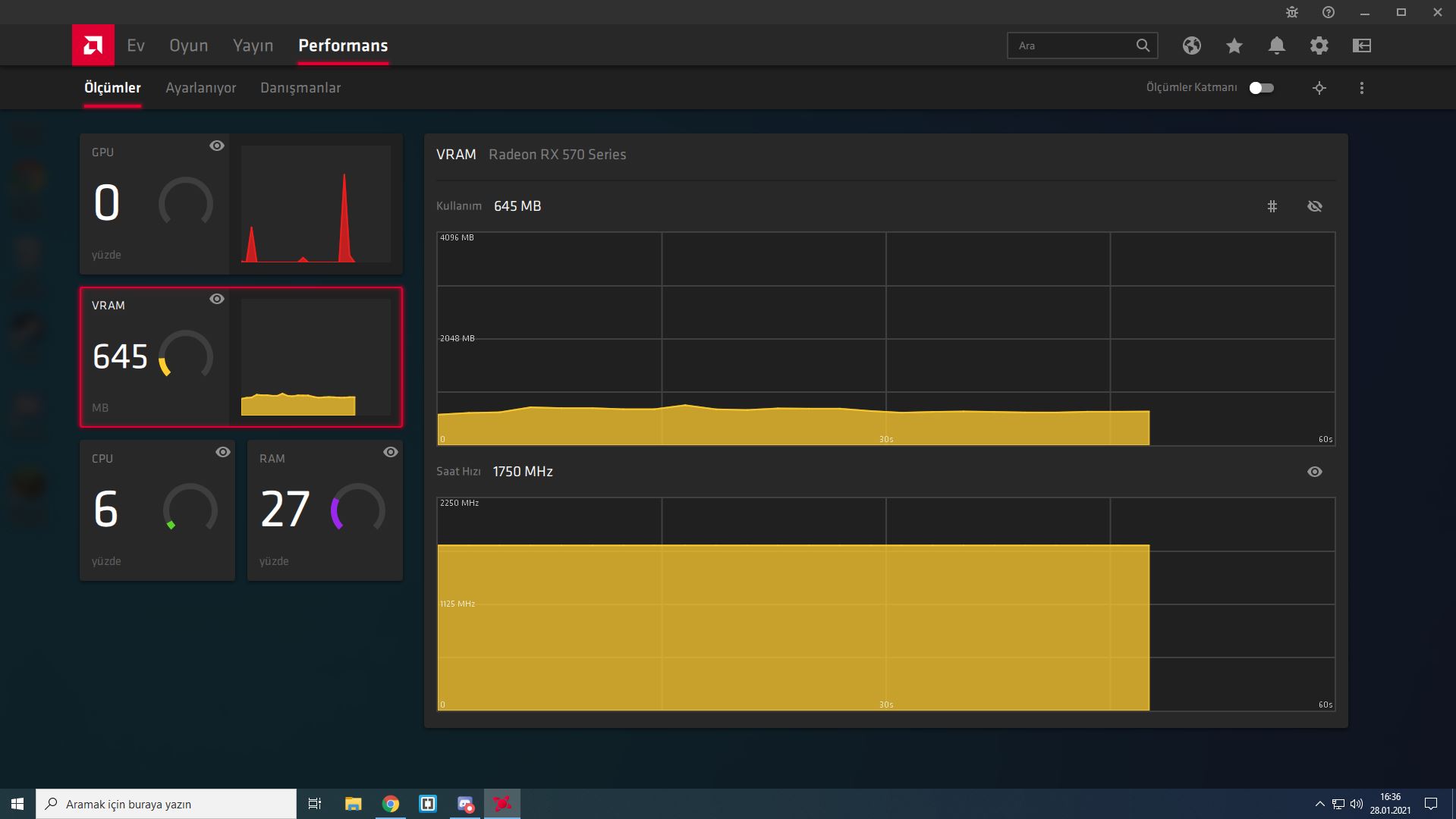This screenshot has width=1456, height=819.
Task: Click the grid hash icon beside VRAM usage
Action: (1272, 206)
